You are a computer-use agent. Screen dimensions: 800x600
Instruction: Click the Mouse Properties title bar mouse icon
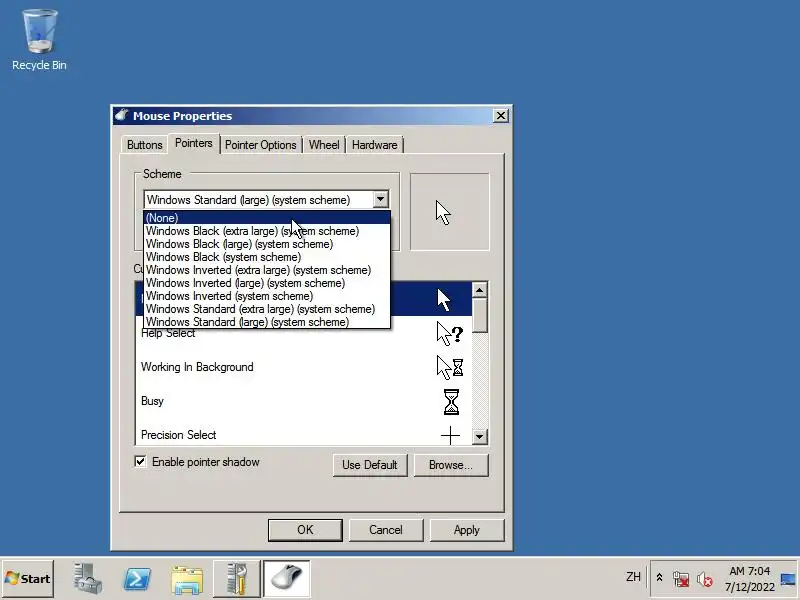(121, 115)
